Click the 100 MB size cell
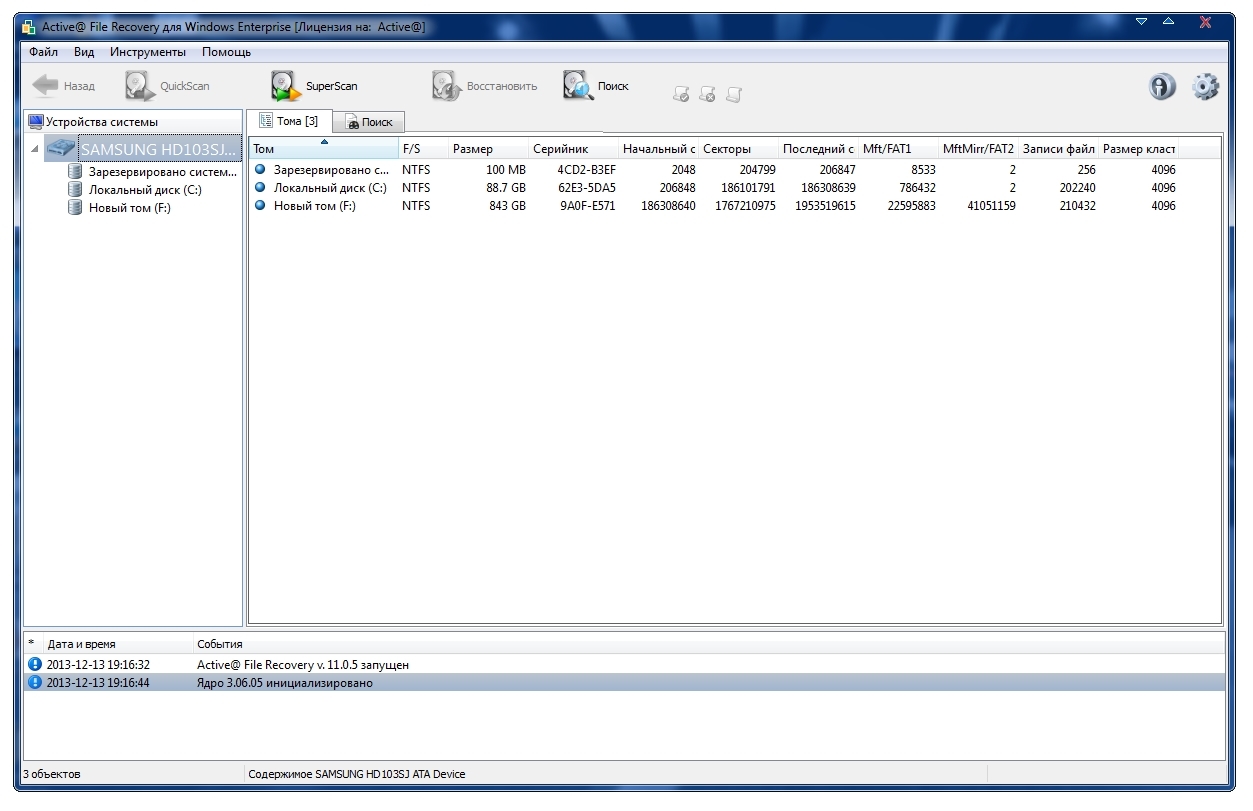1253x811 pixels. click(x=505, y=170)
